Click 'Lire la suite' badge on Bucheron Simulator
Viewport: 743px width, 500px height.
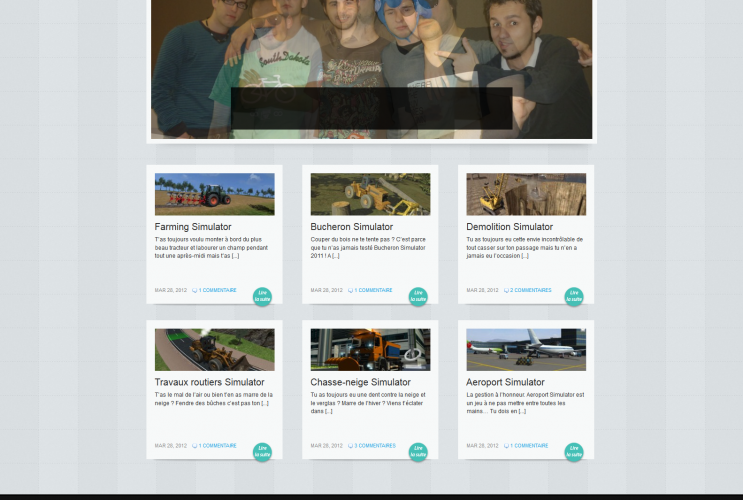tap(418, 297)
